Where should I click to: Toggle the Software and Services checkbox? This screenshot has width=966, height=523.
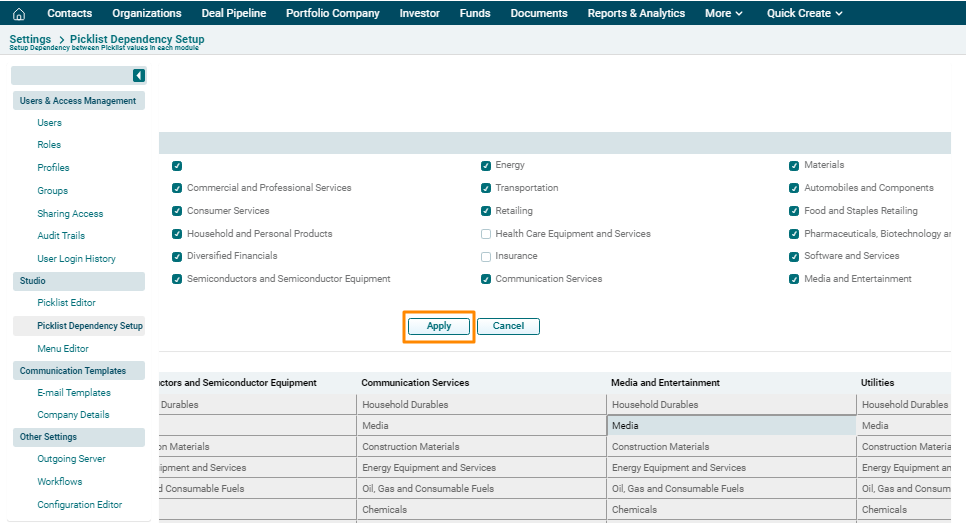(x=794, y=257)
